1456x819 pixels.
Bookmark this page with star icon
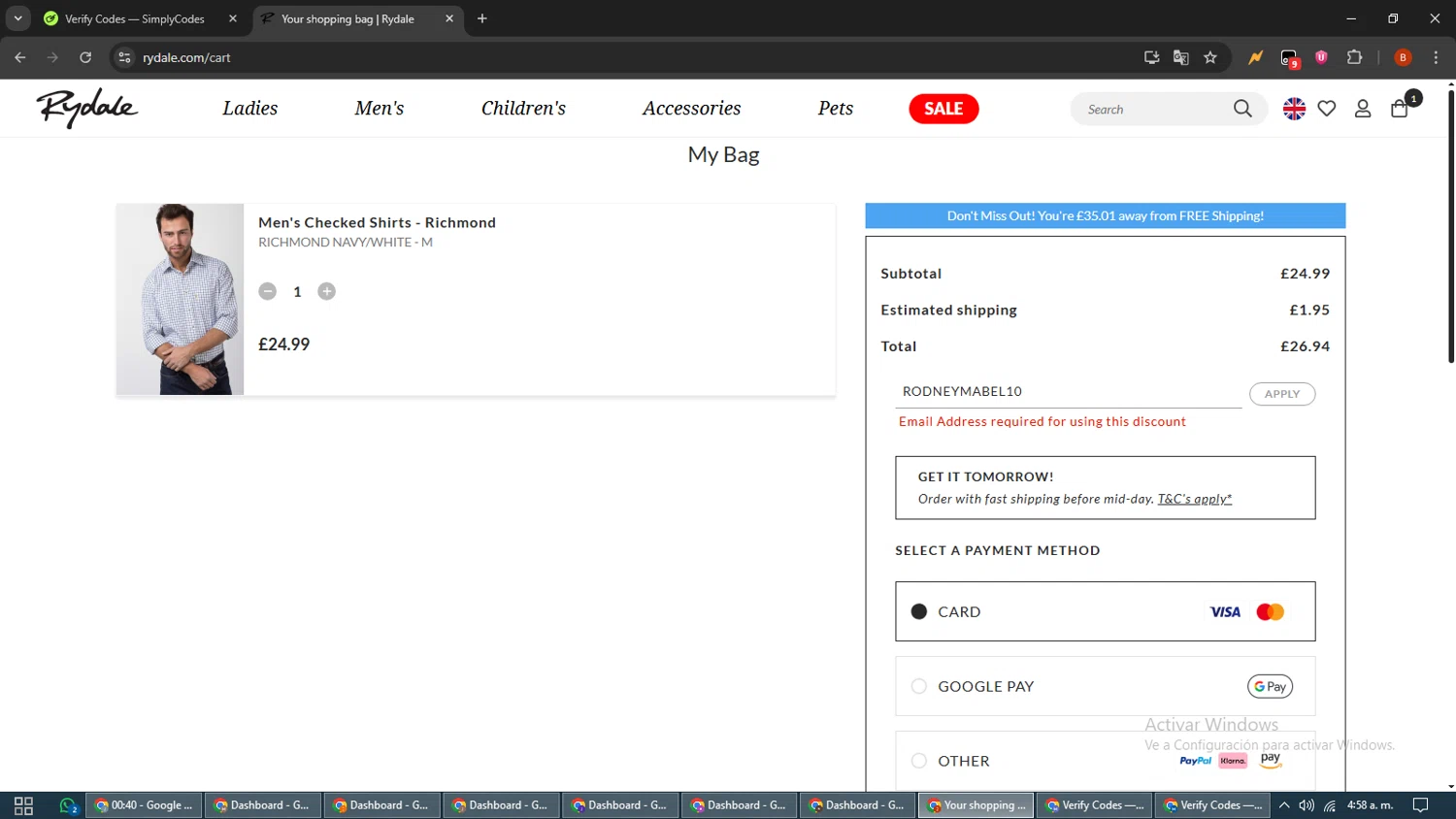pos(1210,57)
